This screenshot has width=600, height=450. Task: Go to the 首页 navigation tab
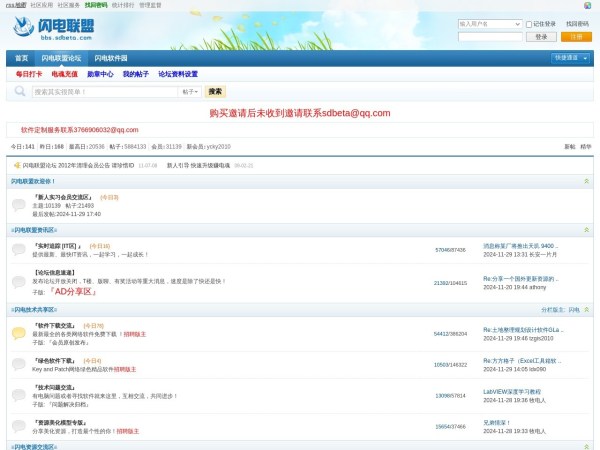(22, 59)
